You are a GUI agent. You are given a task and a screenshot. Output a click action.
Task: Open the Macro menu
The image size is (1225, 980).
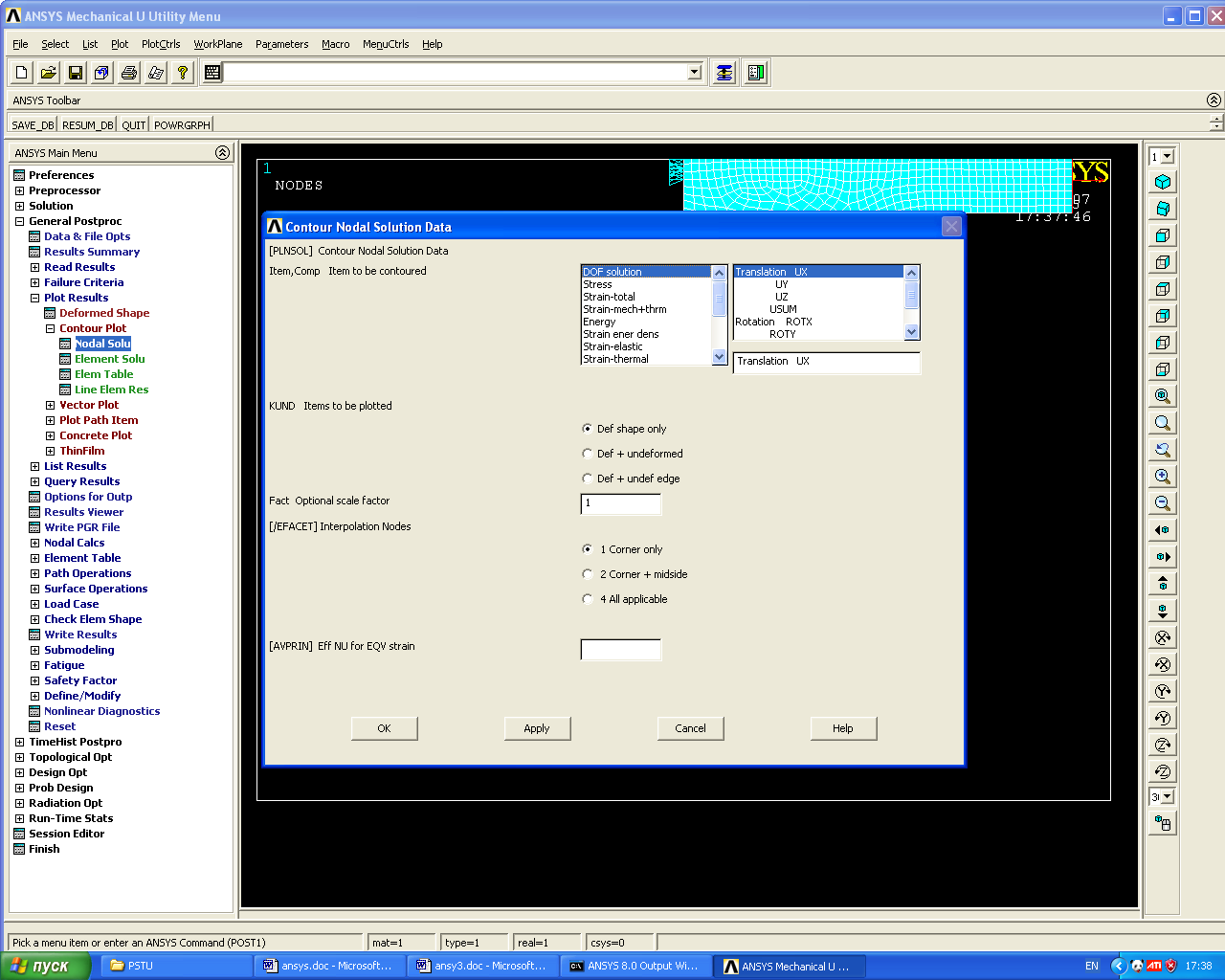coord(335,44)
